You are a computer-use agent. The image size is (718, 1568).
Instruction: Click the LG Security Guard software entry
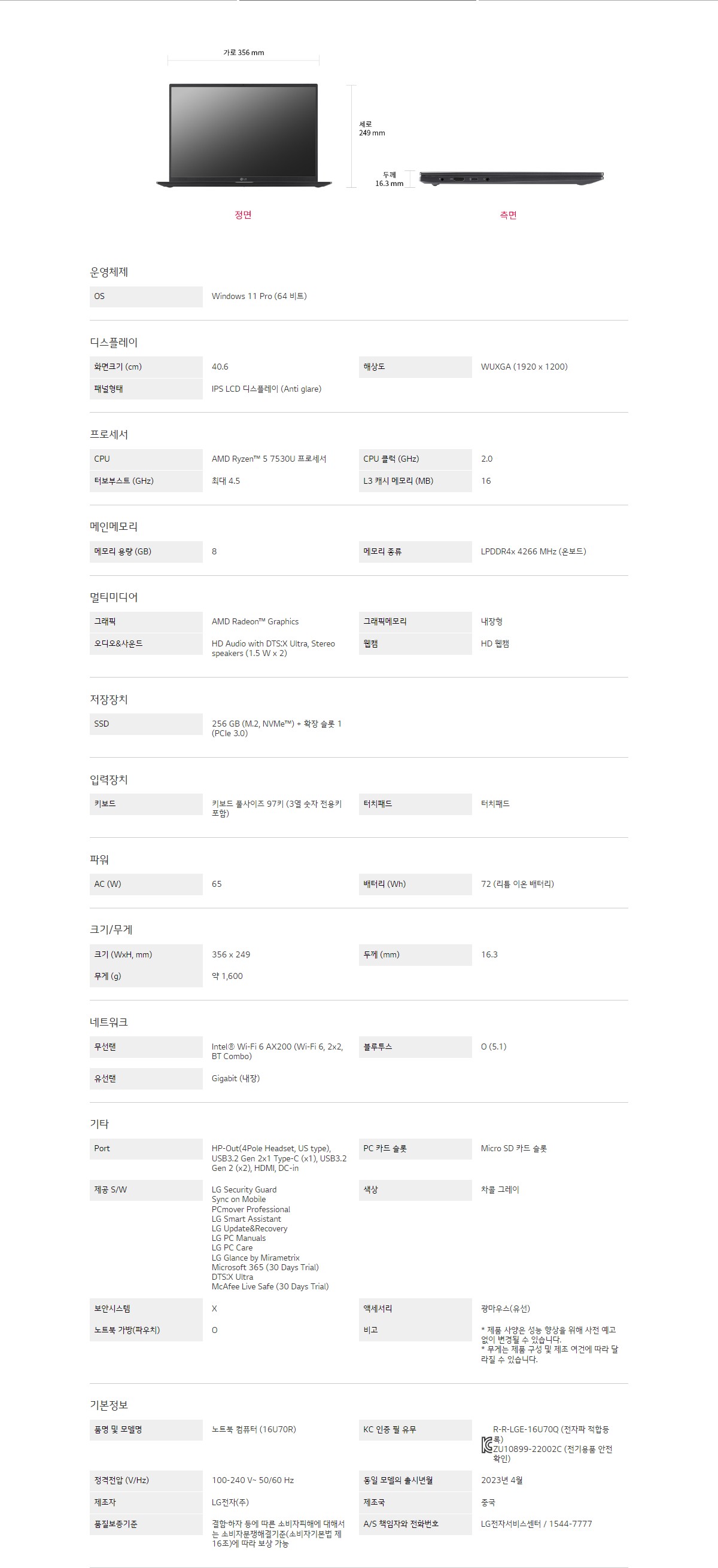click(244, 1189)
